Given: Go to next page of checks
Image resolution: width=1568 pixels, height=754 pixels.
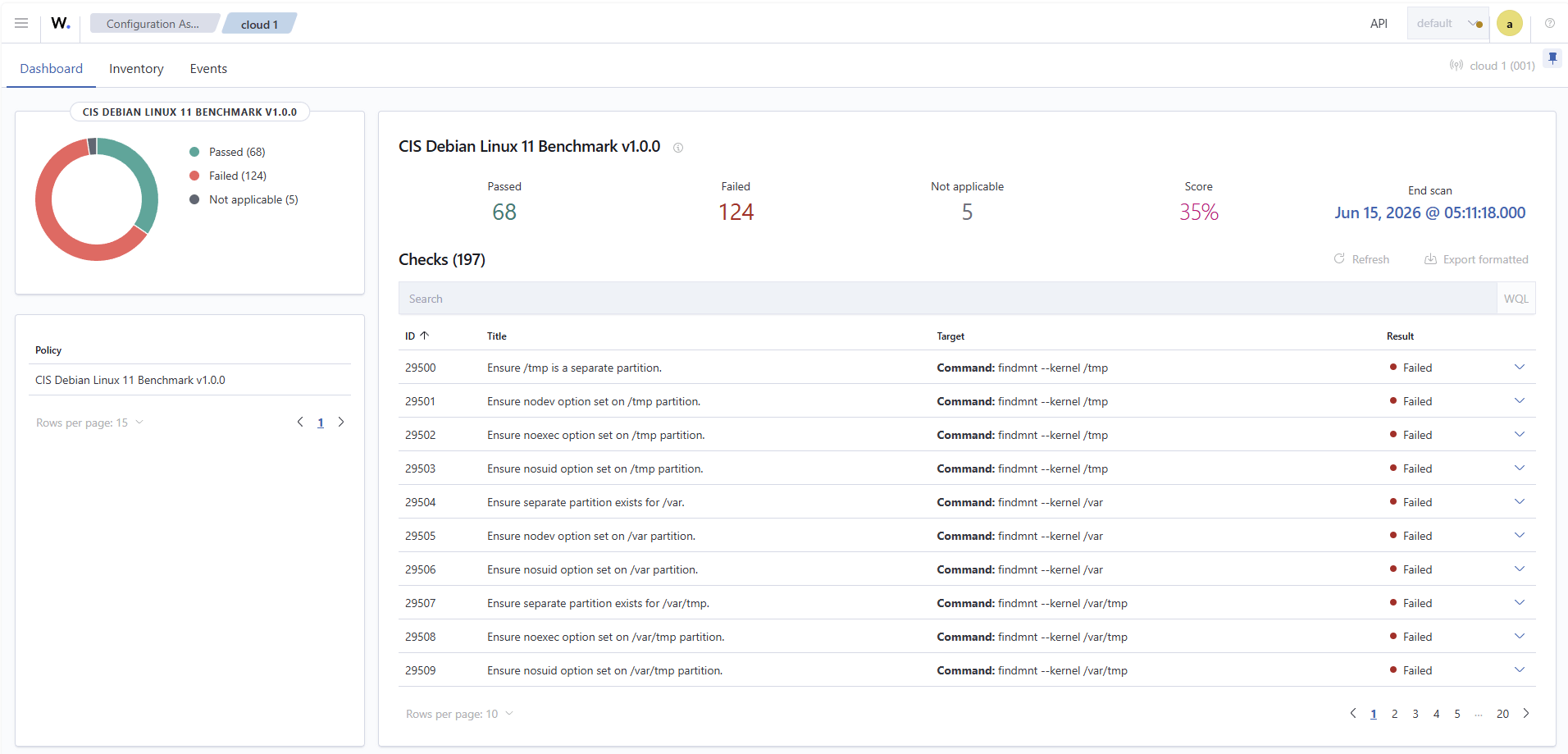Looking at the screenshot, I should point(1526,713).
